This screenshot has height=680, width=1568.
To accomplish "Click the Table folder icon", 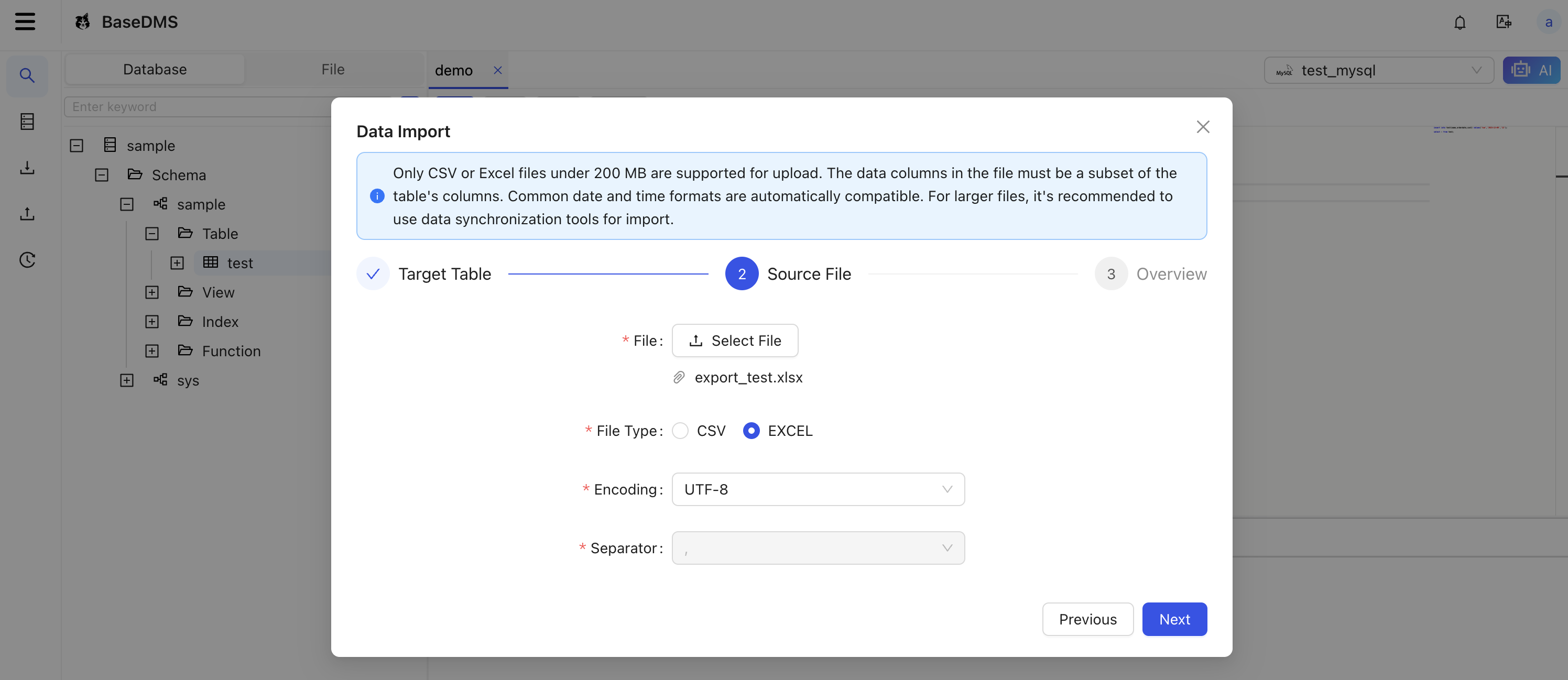I will (x=185, y=233).
